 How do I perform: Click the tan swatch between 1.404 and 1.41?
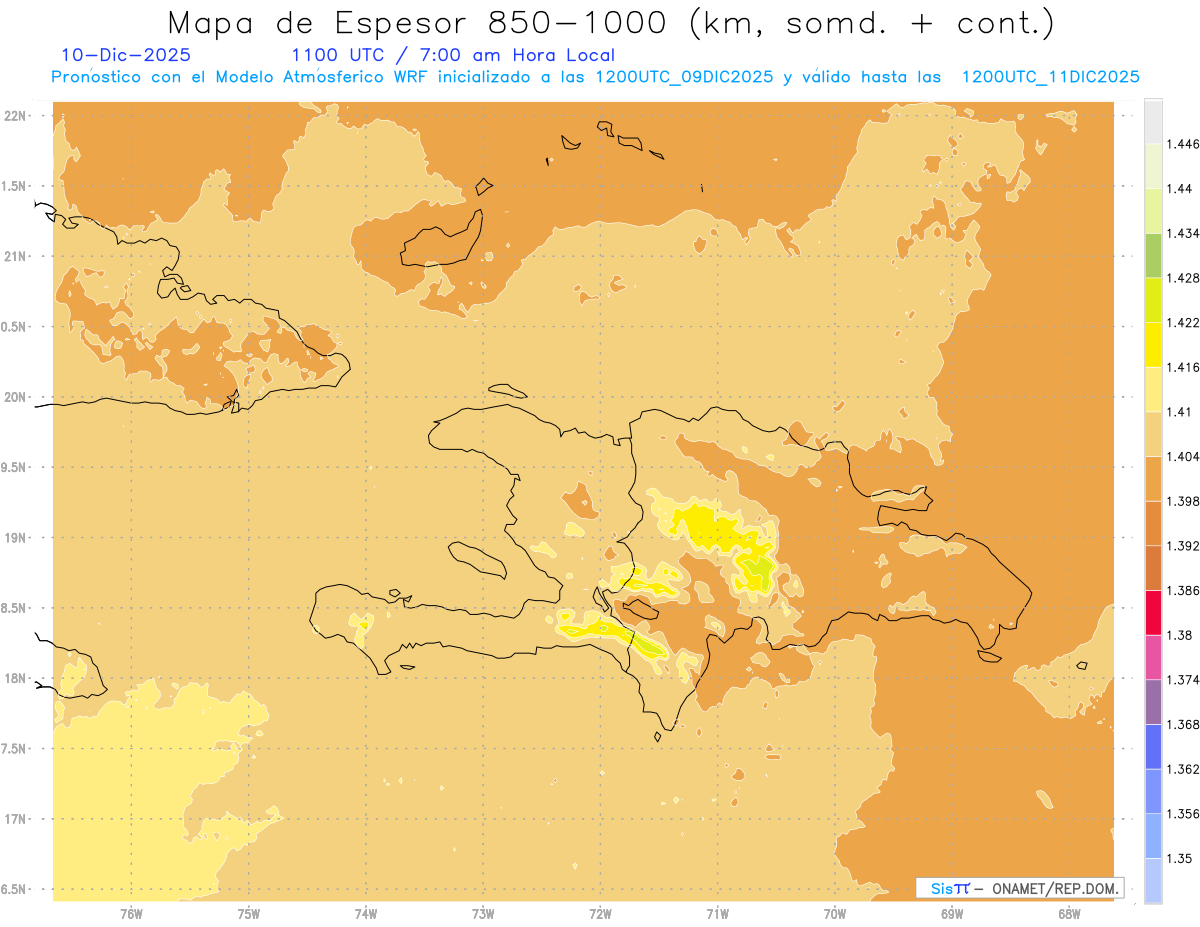pos(1153,434)
